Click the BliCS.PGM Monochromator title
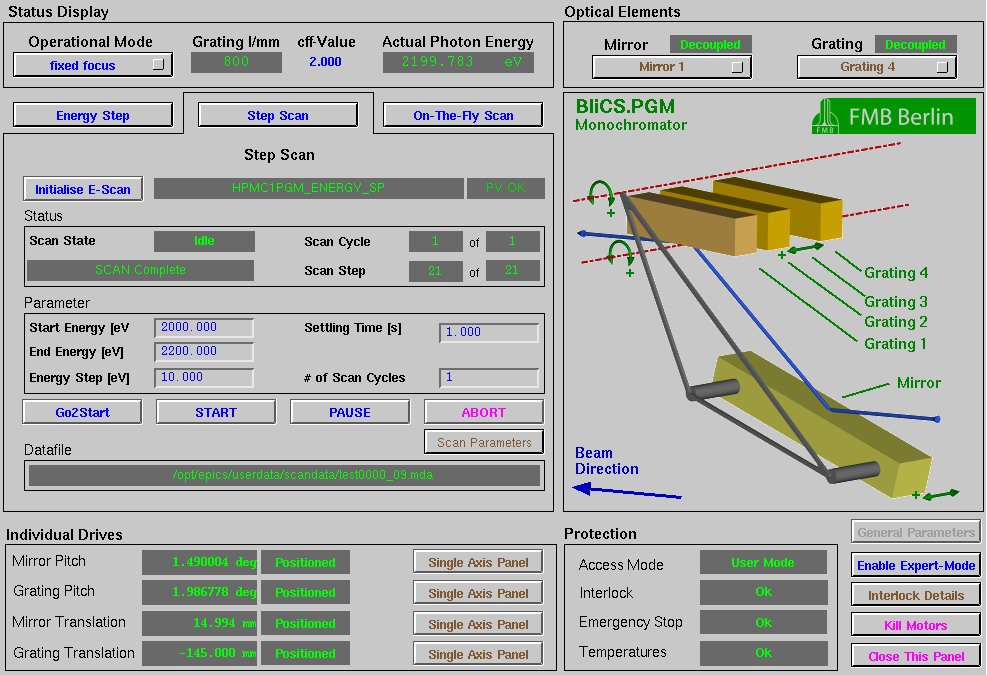Viewport: 987px width, 675px height. click(x=631, y=115)
